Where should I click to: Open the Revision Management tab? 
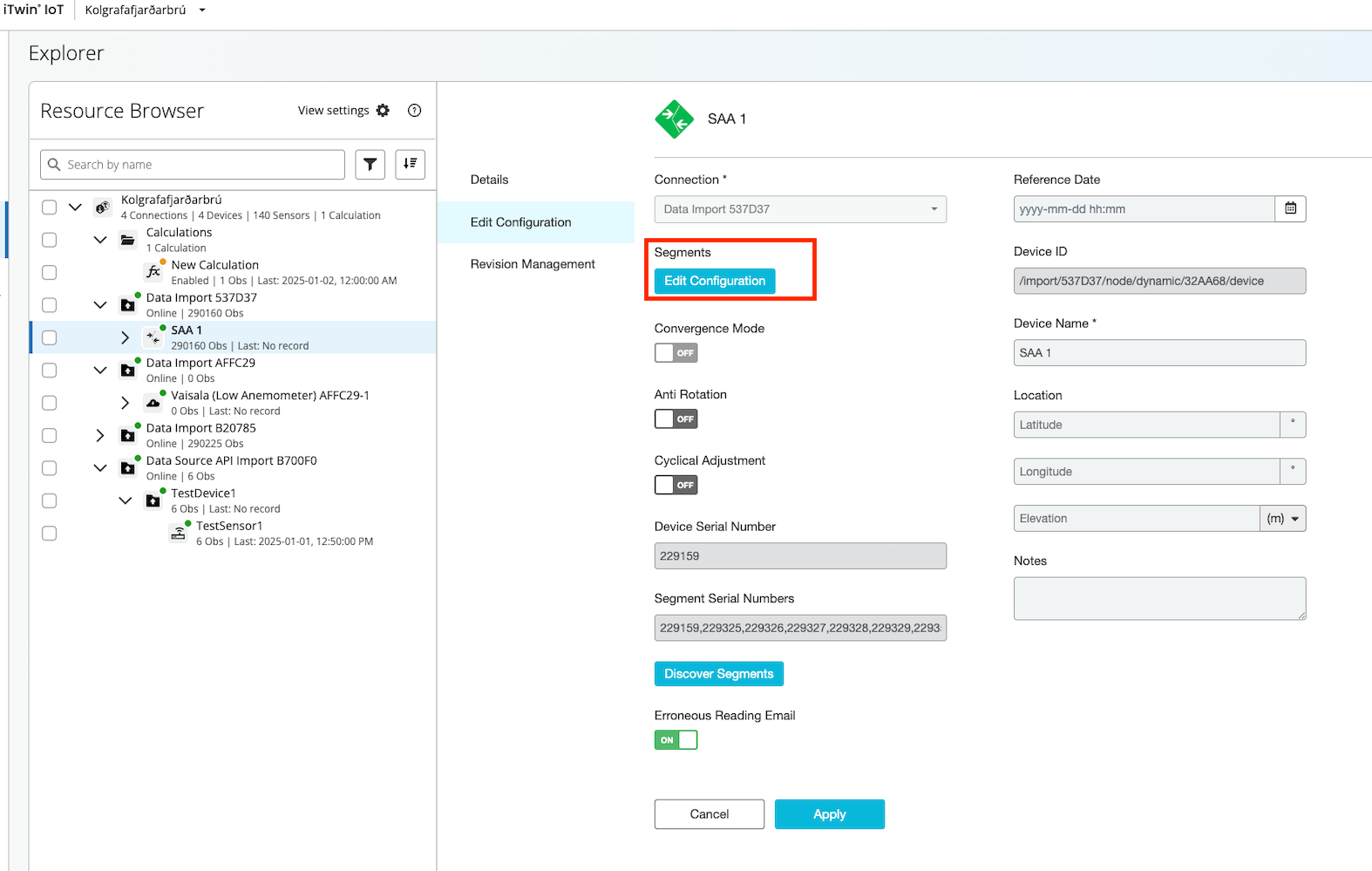tap(533, 264)
